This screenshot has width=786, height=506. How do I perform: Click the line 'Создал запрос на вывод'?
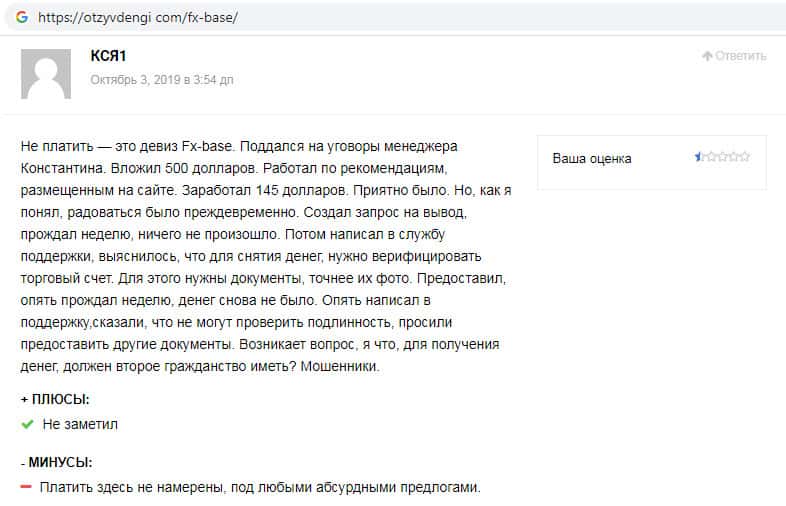coord(244,213)
